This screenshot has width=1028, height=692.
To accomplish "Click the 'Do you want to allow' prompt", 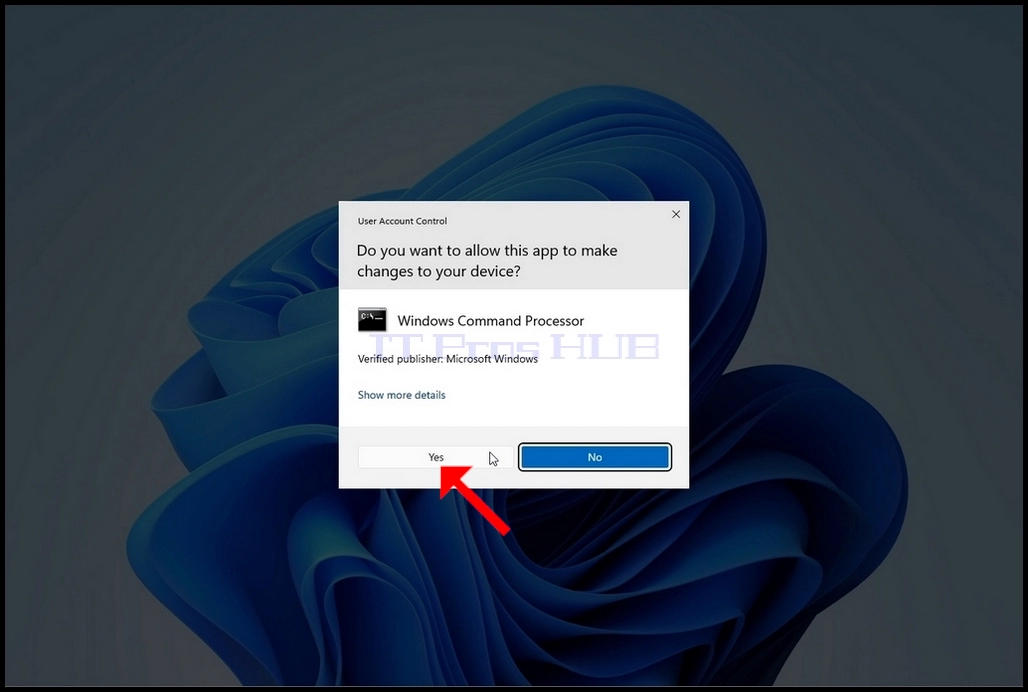I will [x=487, y=261].
